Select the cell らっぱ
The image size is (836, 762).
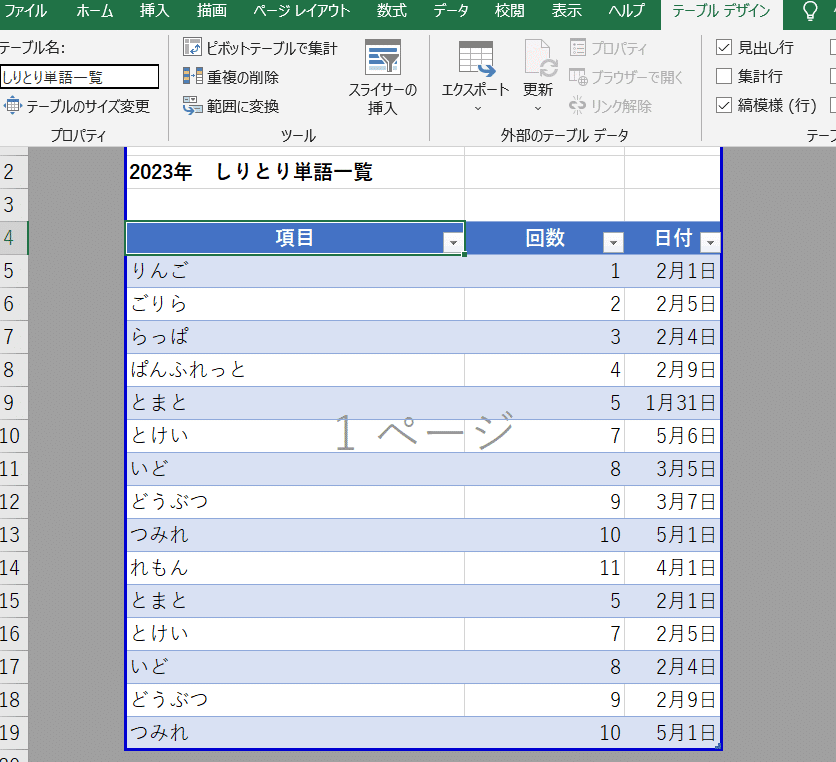(x=295, y=337)
